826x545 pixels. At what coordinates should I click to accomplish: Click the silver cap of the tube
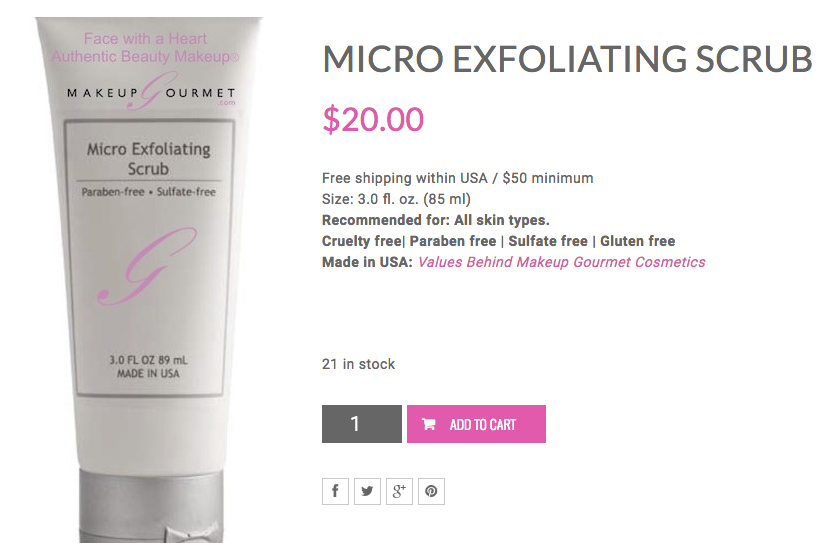coord(151,507)
